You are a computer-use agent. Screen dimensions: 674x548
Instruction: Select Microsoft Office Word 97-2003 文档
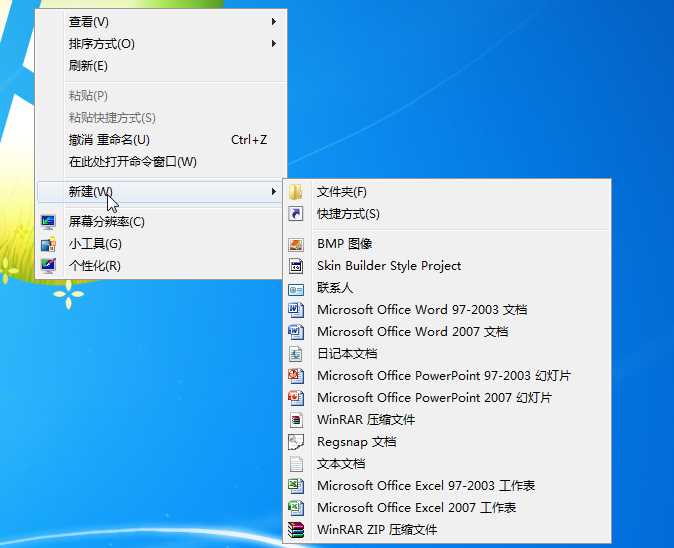click(x=447, y=309)
